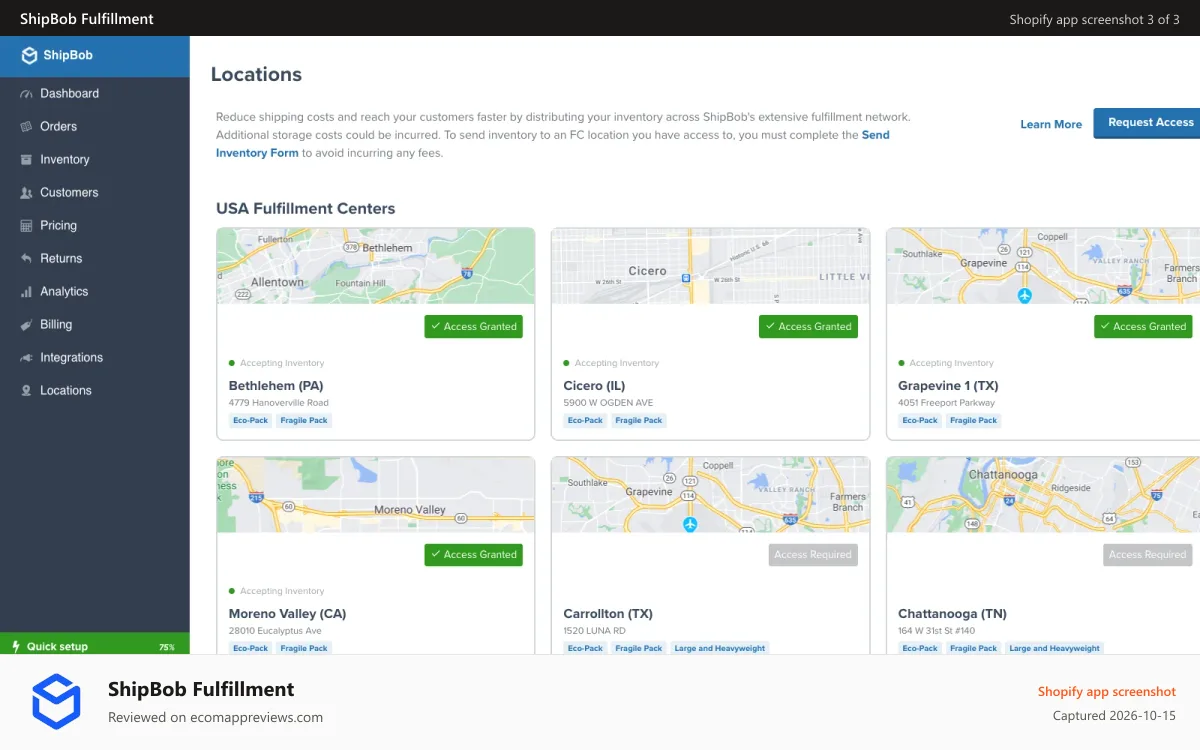Click the Grapevine 1 map thumbnail
Image resolution: width=1200 pixels, height=750 pixels.
point(1043,266)
